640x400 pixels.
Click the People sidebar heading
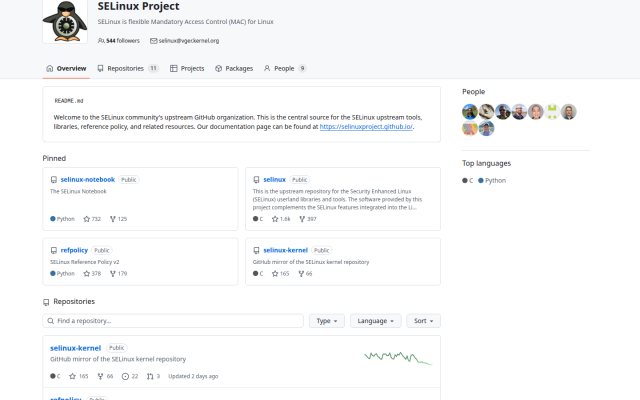(x=473, y=91)
